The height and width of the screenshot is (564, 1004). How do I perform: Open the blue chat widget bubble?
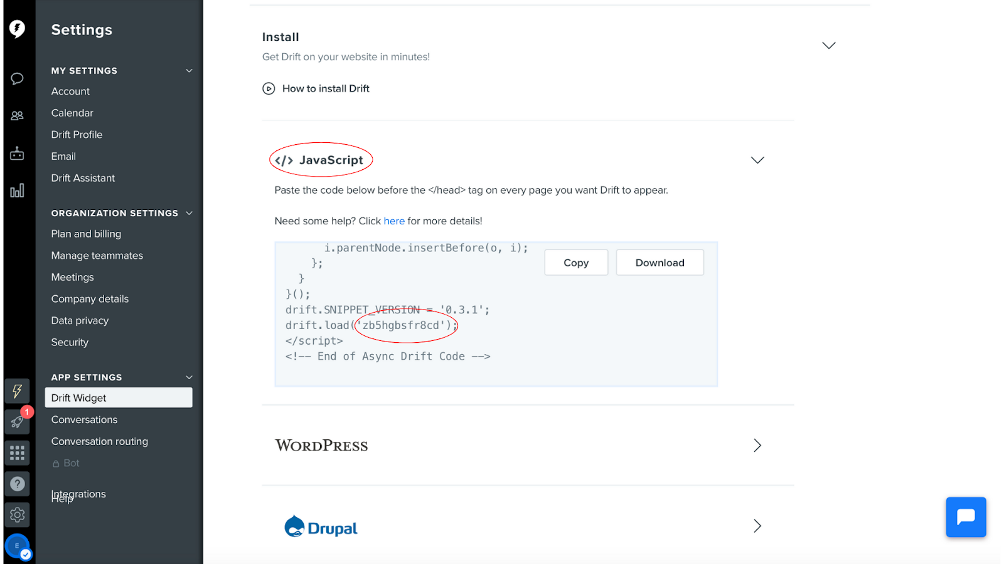(966, 517)
